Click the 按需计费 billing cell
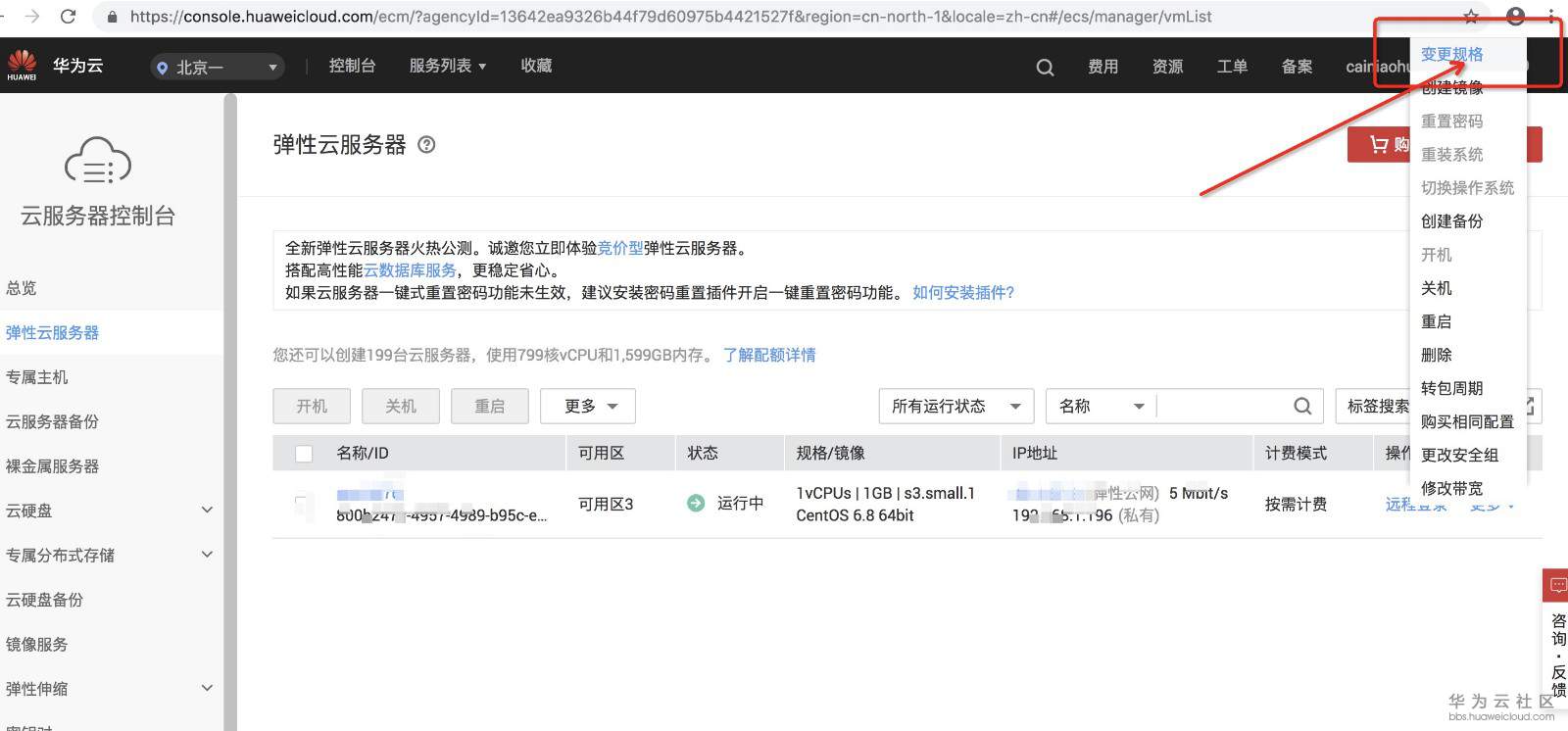1568x731 pixels. [x=1296, y=504]
